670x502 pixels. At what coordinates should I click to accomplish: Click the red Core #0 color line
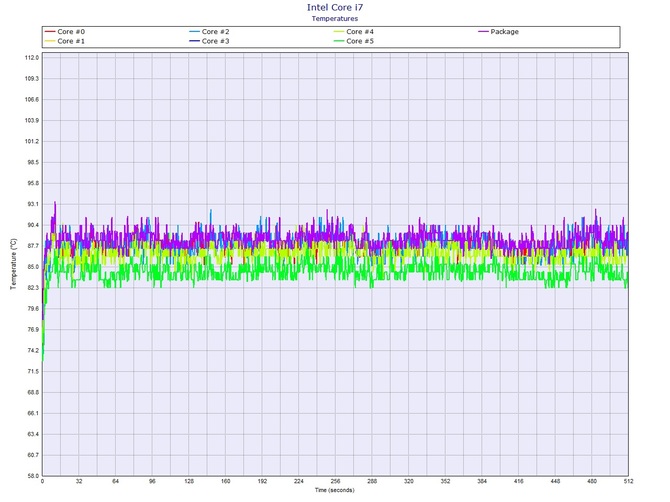coord(50,32)
